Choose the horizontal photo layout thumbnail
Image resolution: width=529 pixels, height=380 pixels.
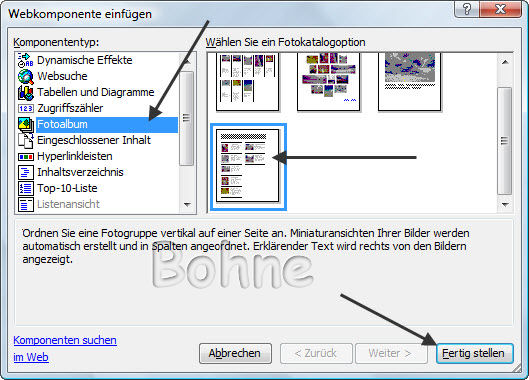pyautogui.click(x=247, y=82)
